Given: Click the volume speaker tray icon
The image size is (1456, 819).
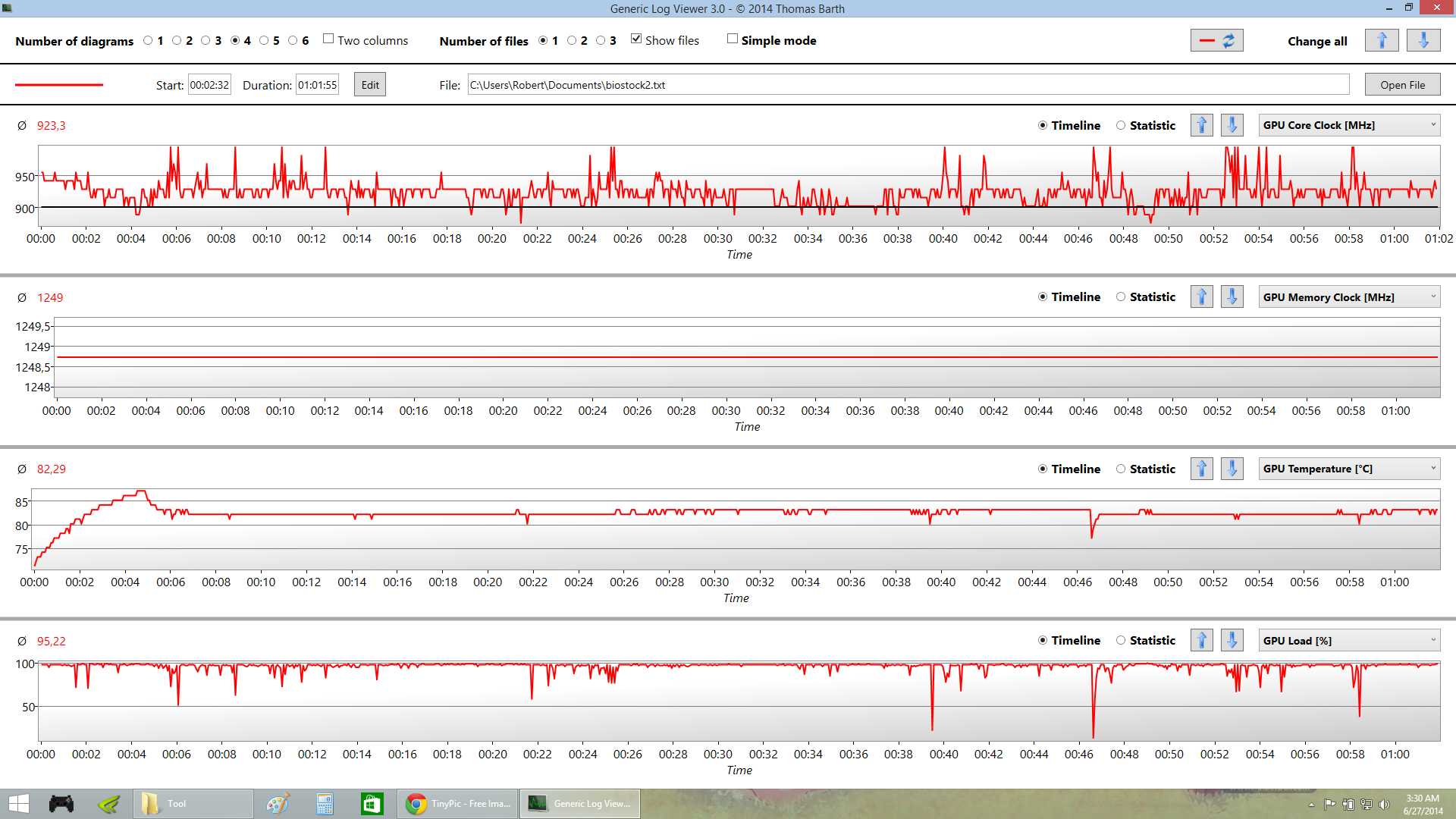Looking at the screenshot, I should click(x=1384, y=805).
